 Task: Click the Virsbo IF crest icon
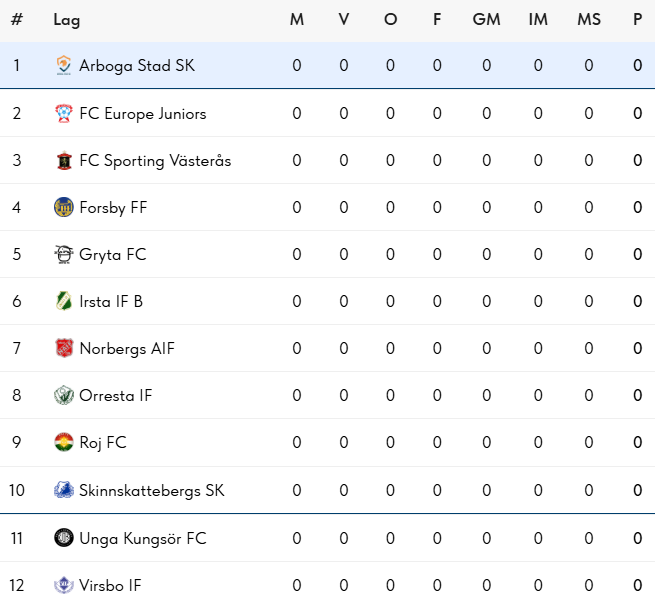(x=64, y=585)
